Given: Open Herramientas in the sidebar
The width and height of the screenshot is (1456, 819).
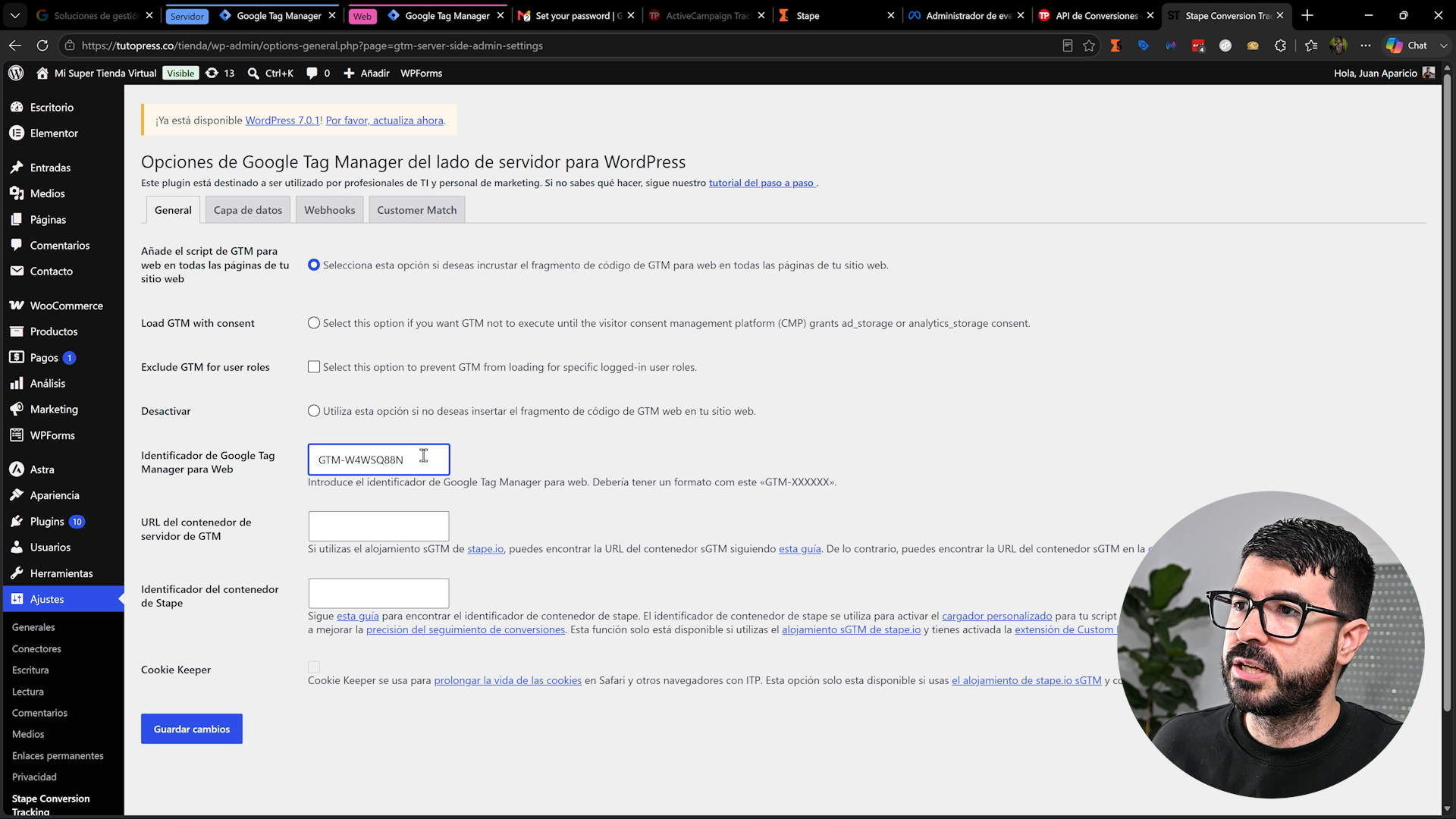Looking at the screenshot, I should tap(61, 573).
